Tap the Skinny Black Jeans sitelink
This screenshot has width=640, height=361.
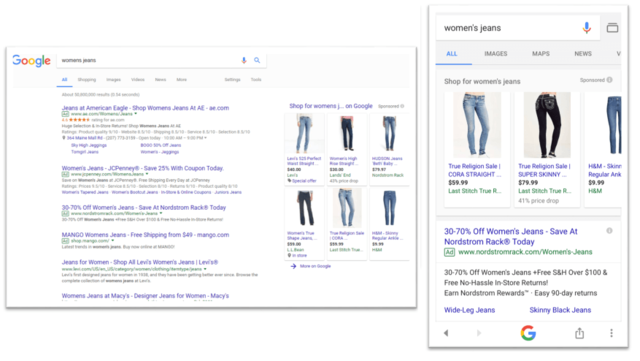point(560,310)
